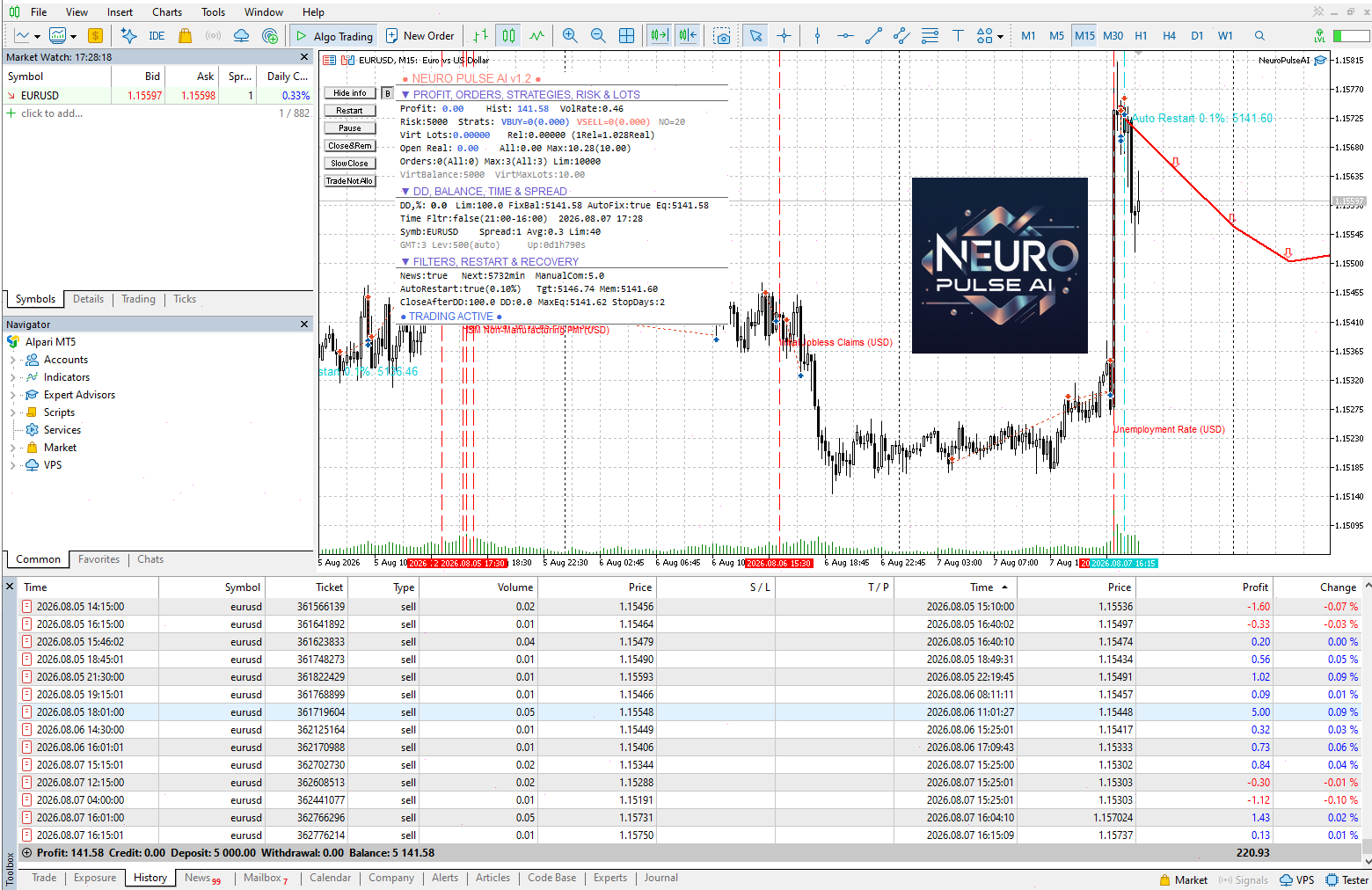The height and width of the screenshot is (890, 1372).
Task: Click the LVL level indicator icon
Action: tap(1319, 36)
